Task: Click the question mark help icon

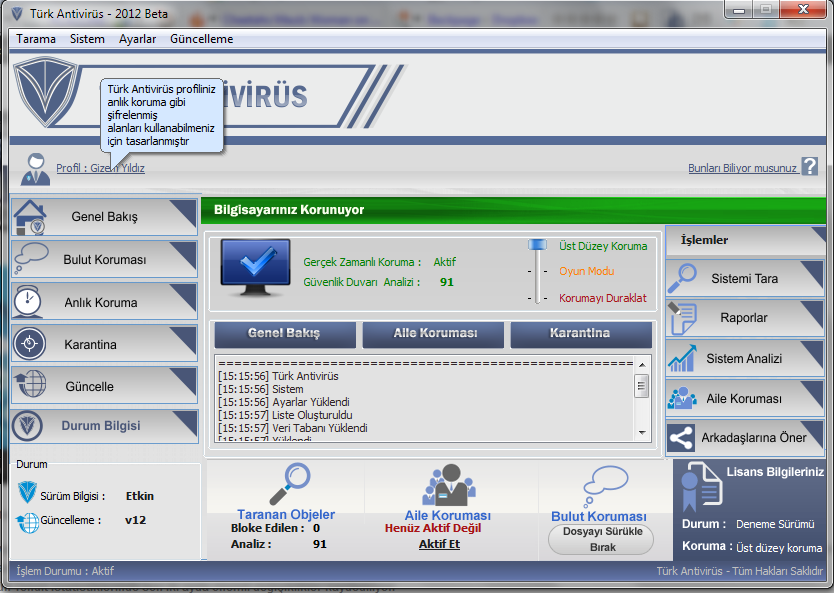Action: [x=810, y=167]
